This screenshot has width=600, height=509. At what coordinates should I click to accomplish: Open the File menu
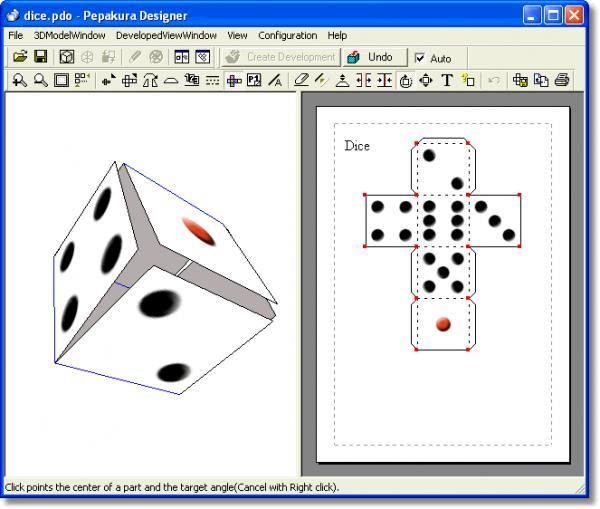coord(16,35)
